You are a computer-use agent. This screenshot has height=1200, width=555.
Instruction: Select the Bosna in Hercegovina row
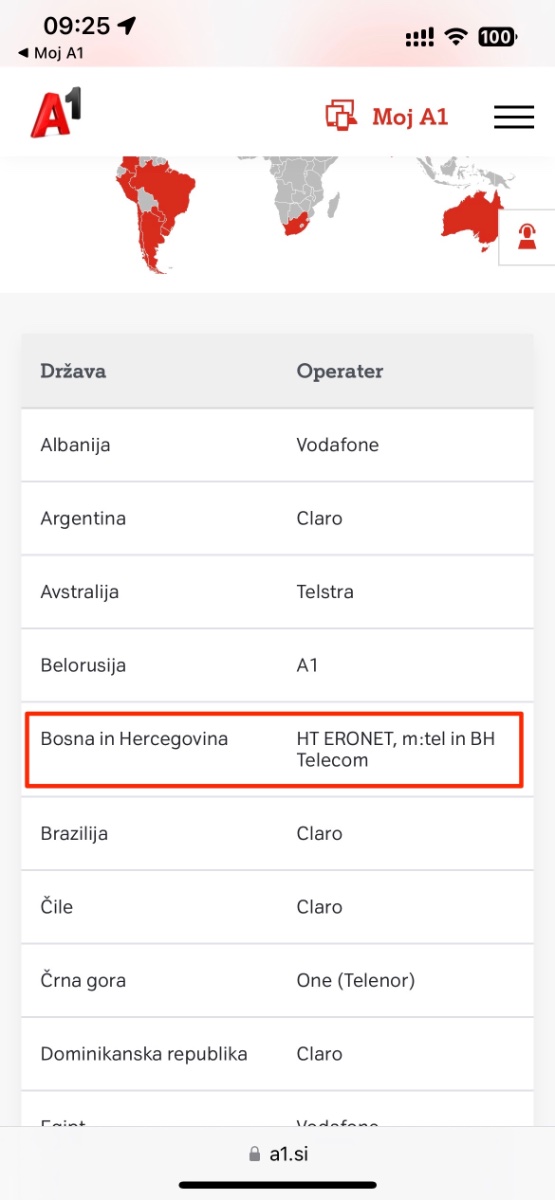pos(277,750)
